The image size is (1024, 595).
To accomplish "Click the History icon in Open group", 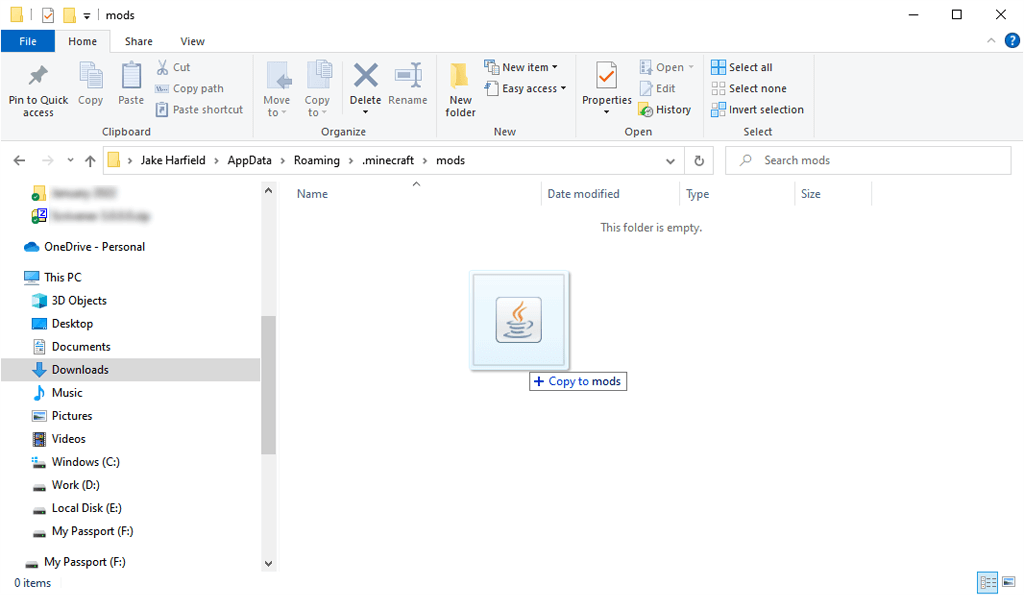I will click(x=665, y=110).
